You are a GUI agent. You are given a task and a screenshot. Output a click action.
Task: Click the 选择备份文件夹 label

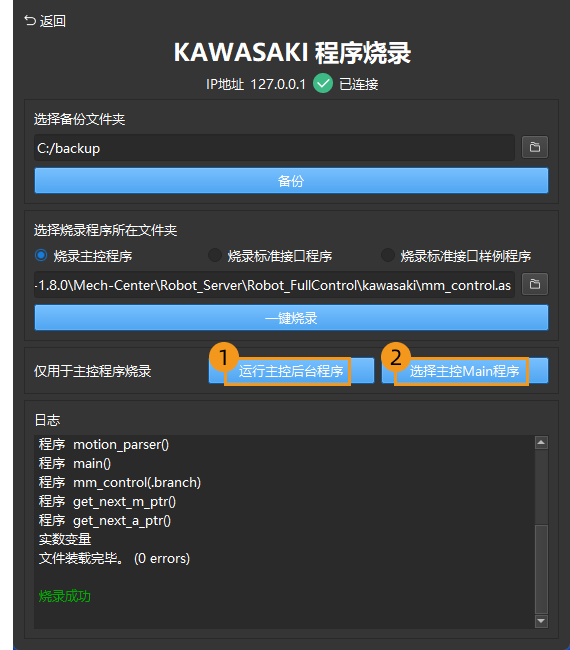[80, 119]
